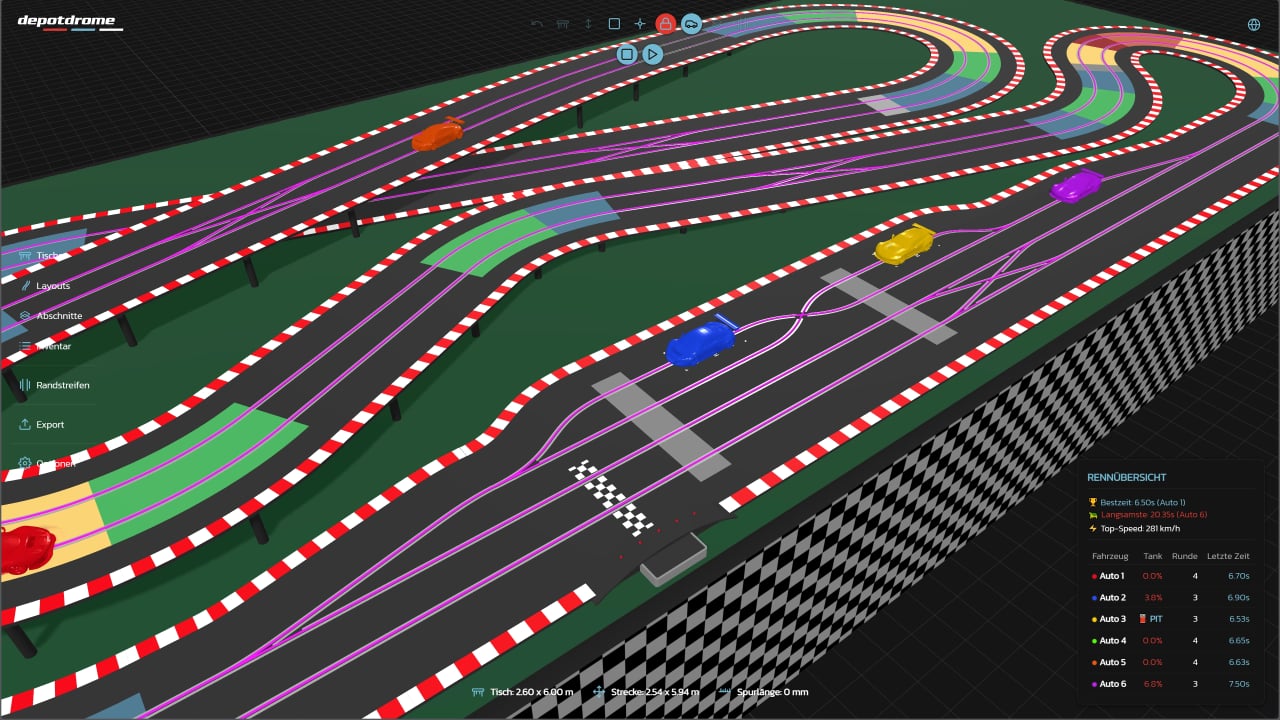Open the Optionen settings item

point(47,463)
